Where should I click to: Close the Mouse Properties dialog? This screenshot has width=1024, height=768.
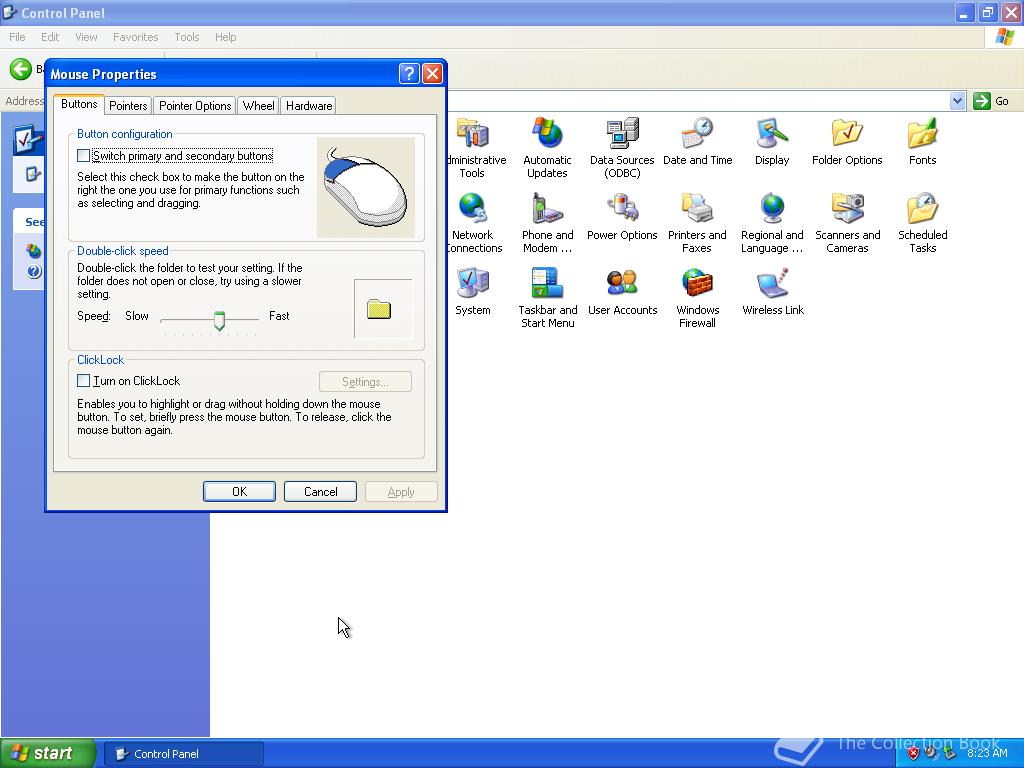pyautogui.click(x=432, y=74)
